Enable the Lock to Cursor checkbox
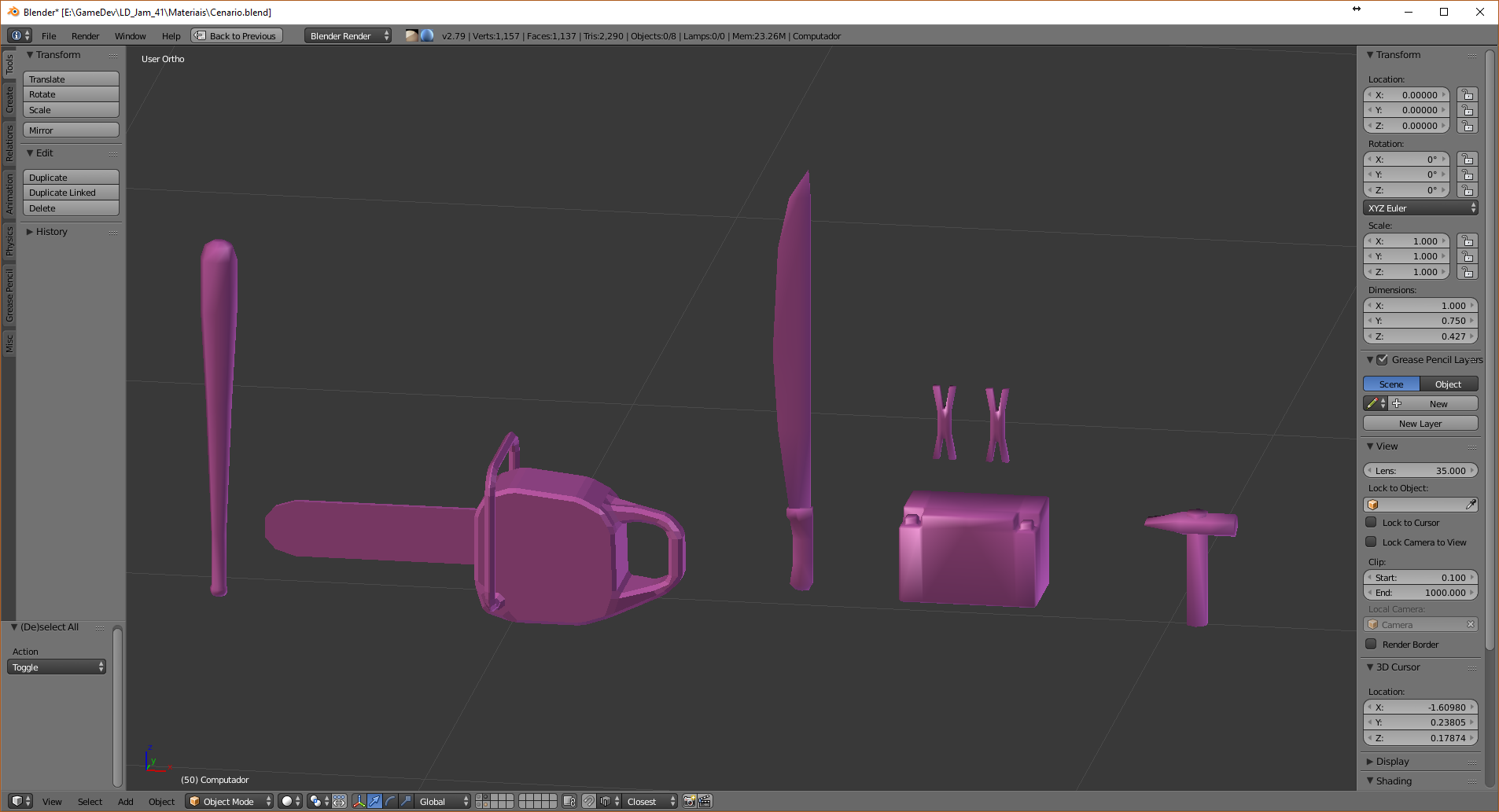This screenshot has width=1499, height=812. tap(1371, 522)
